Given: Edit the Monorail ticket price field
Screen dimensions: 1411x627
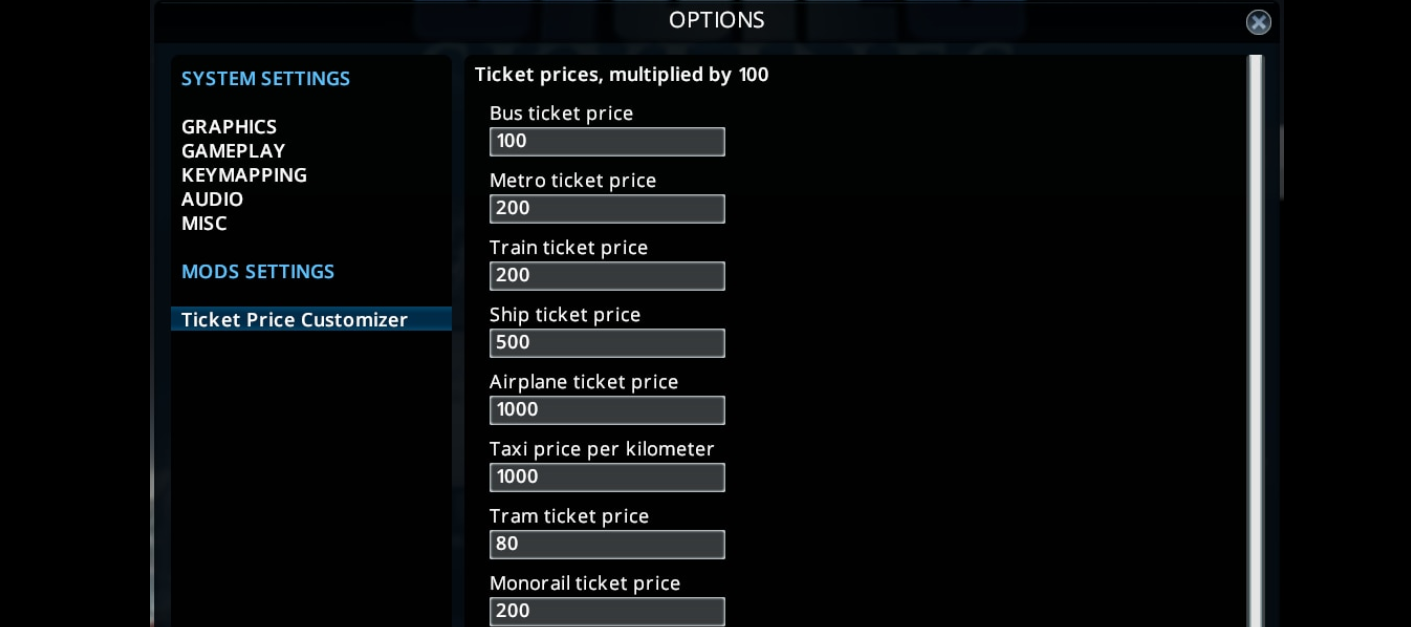Looking at the screenshot, I should [x=607, y=611].
